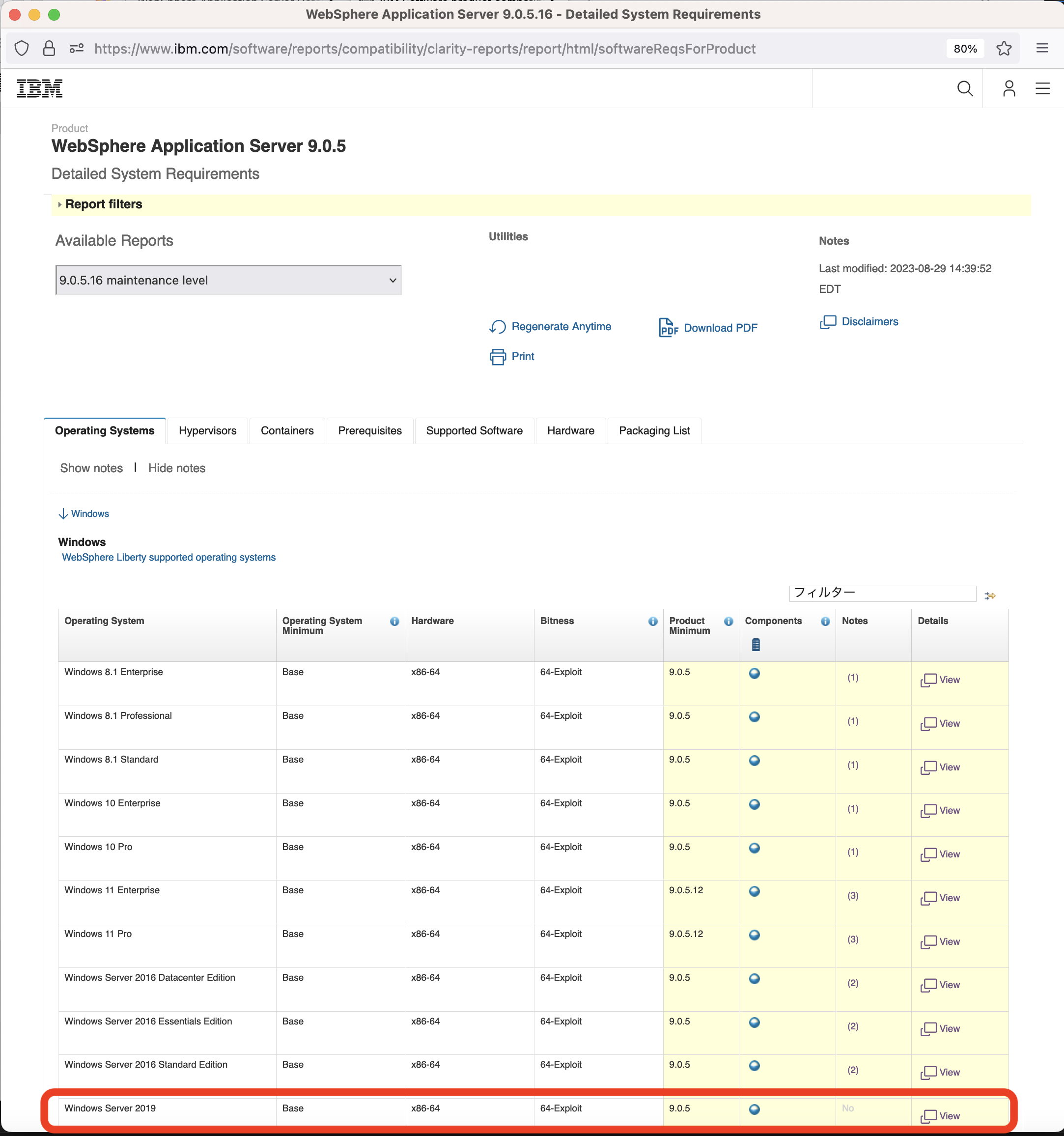Switch to the Hypervisors tab

pyautogui.click(x=207, y=430)
